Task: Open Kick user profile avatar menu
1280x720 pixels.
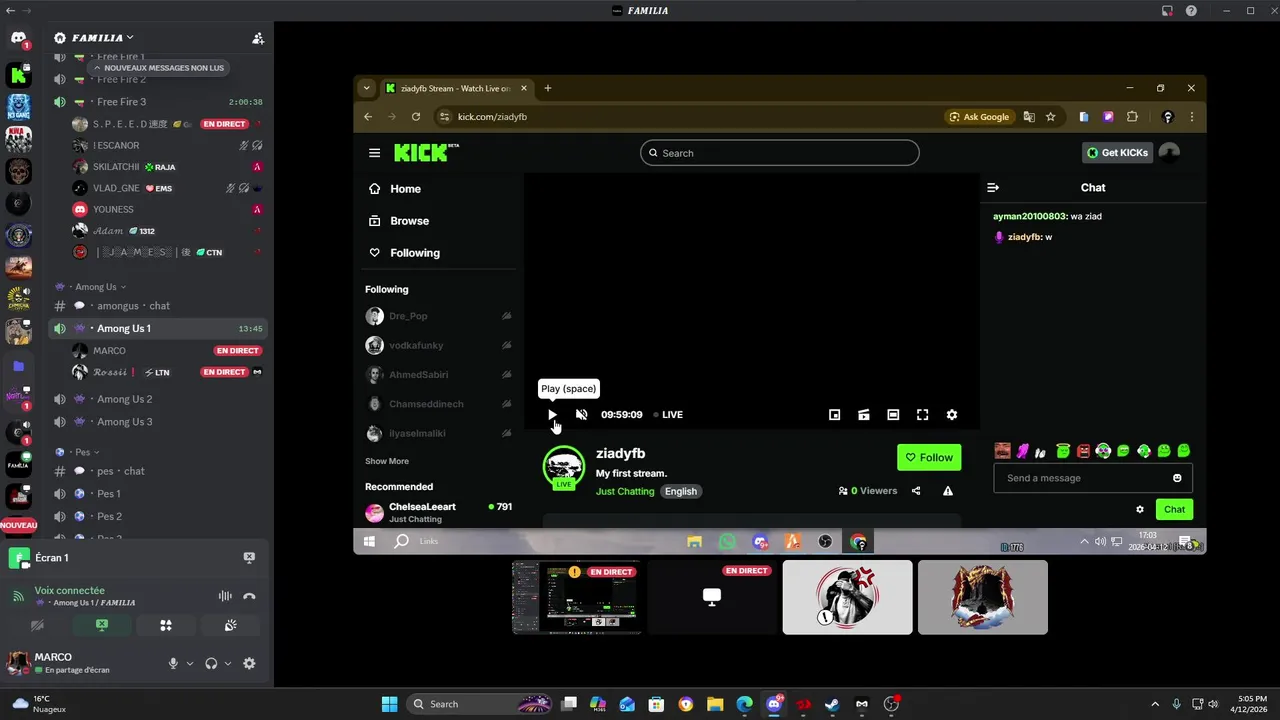Action: [1169, 153]
